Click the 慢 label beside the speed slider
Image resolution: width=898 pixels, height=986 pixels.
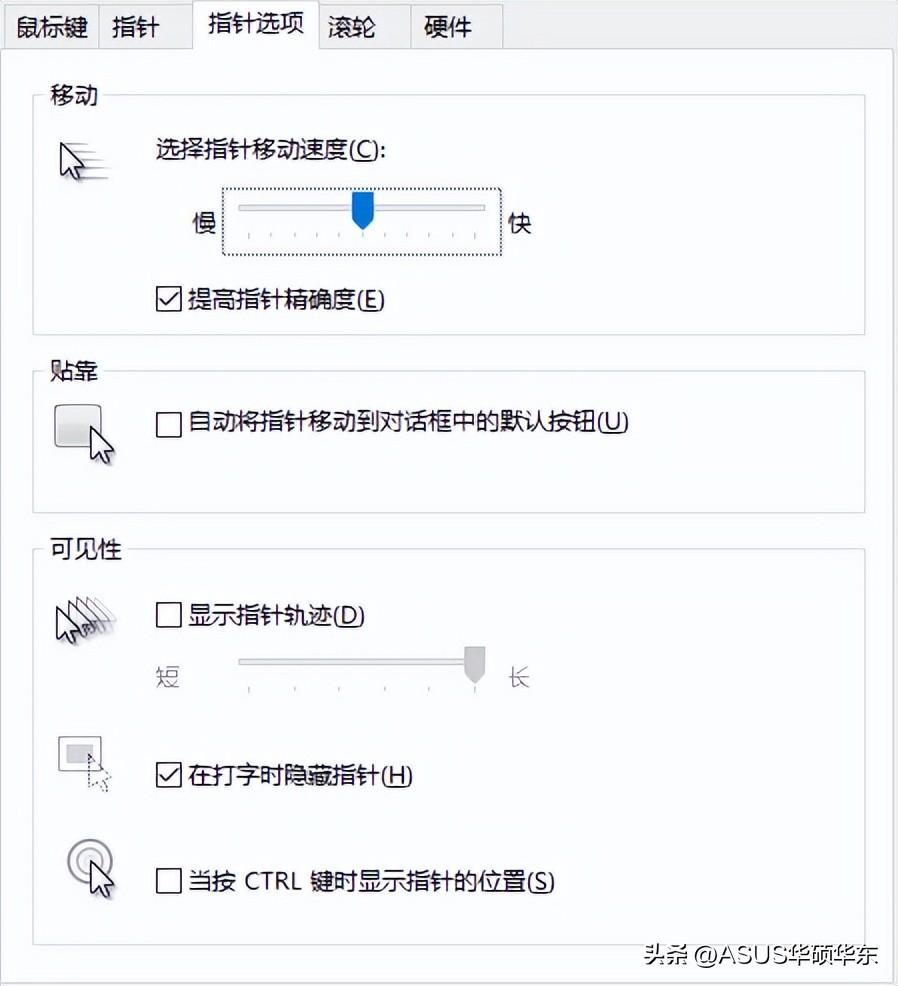pyautogui.click(x=203, y=223)
